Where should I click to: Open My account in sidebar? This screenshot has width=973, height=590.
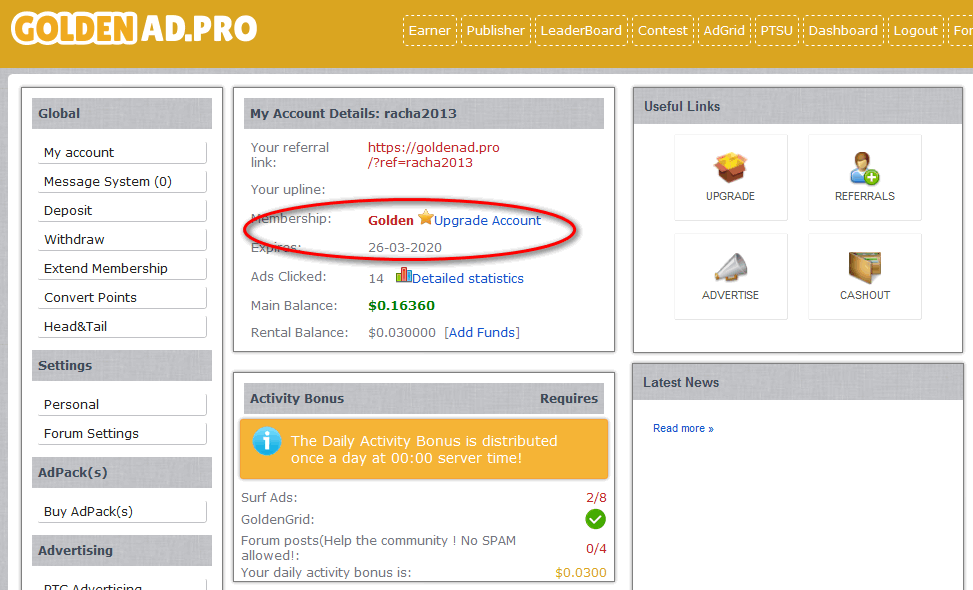tap(122, 153)
